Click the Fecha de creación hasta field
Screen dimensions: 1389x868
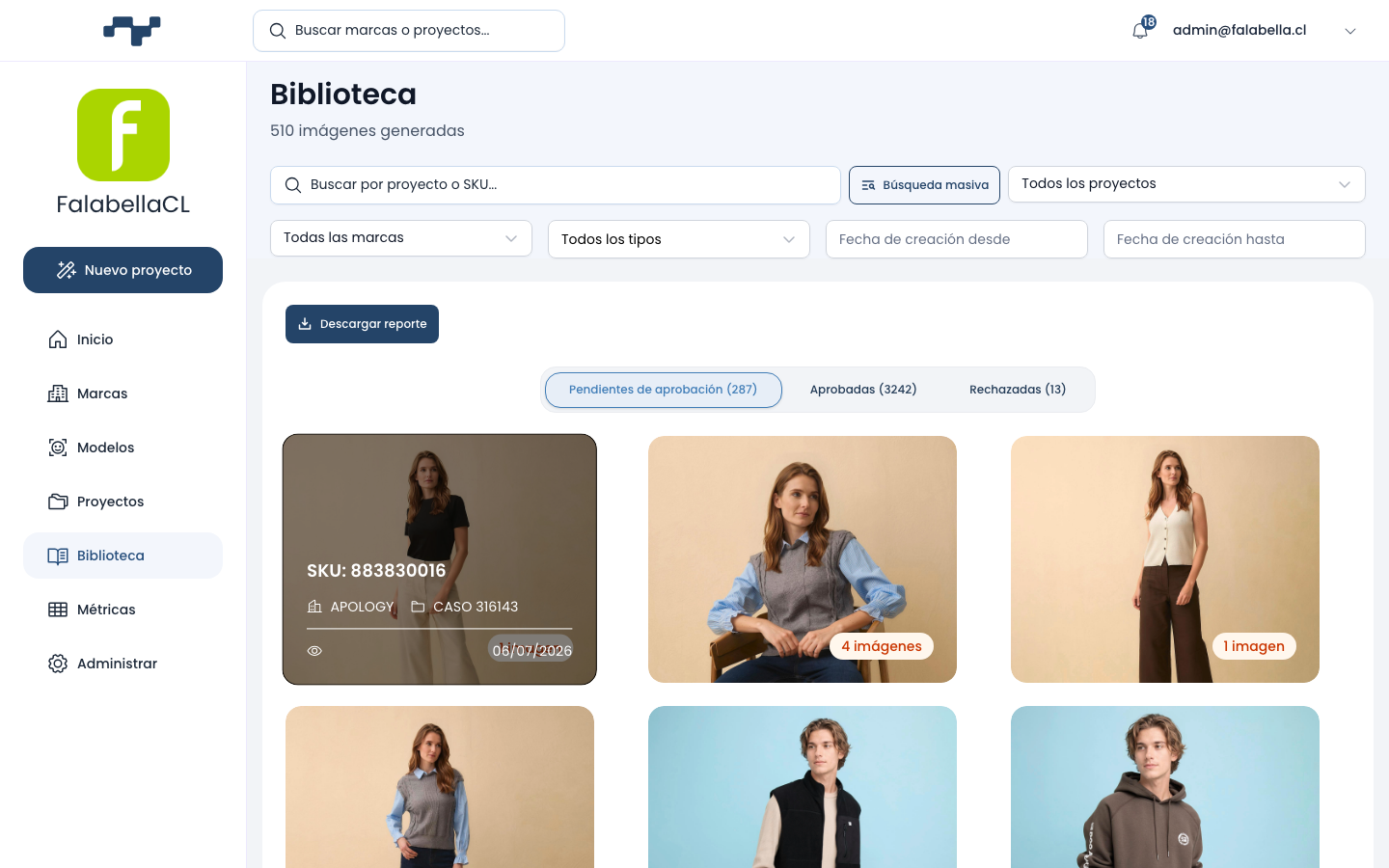[1235, 239]
